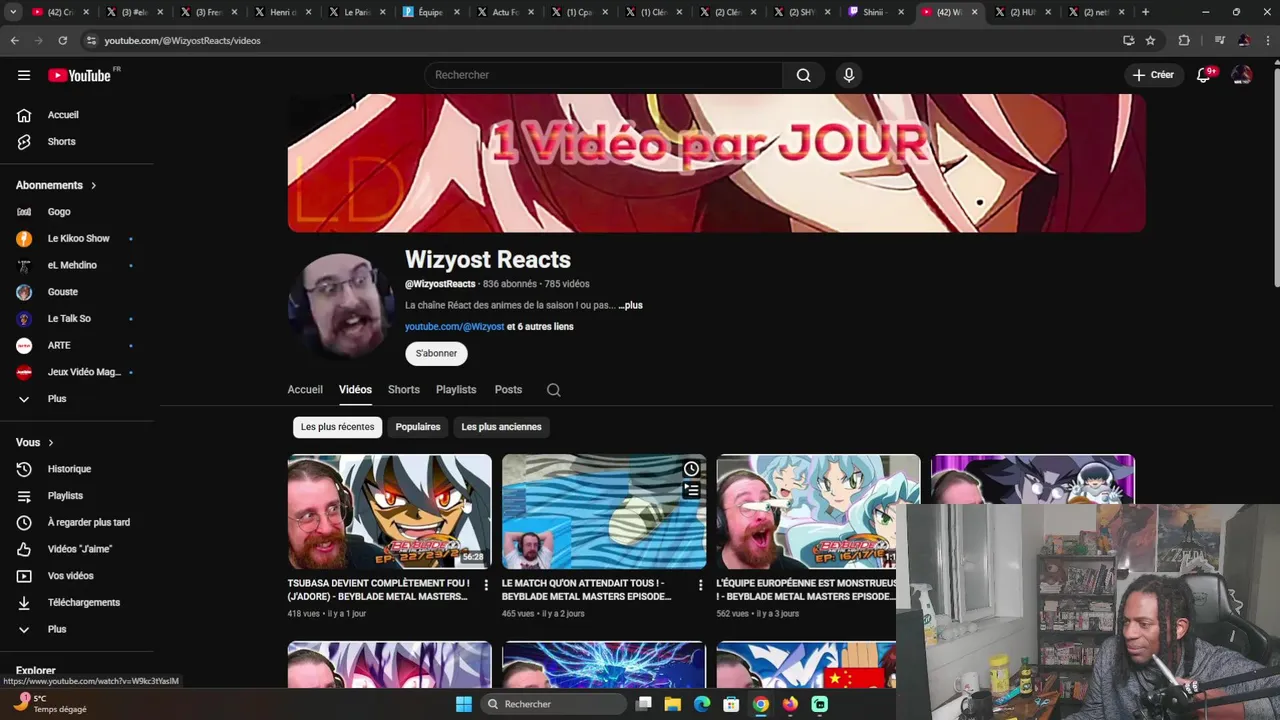
Task: Open the YouTube hamburger guide menu
Action: click(x=24, y=75)
